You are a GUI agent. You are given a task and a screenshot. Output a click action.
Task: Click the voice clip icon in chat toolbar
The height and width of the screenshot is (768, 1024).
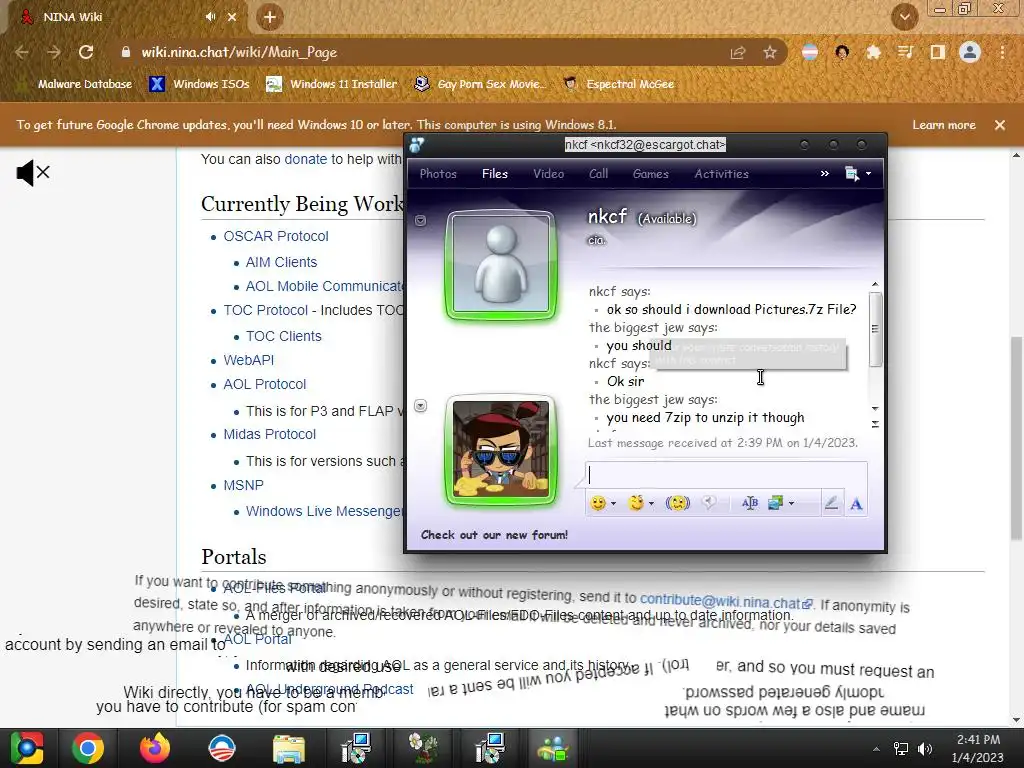[x=709, y=502]
